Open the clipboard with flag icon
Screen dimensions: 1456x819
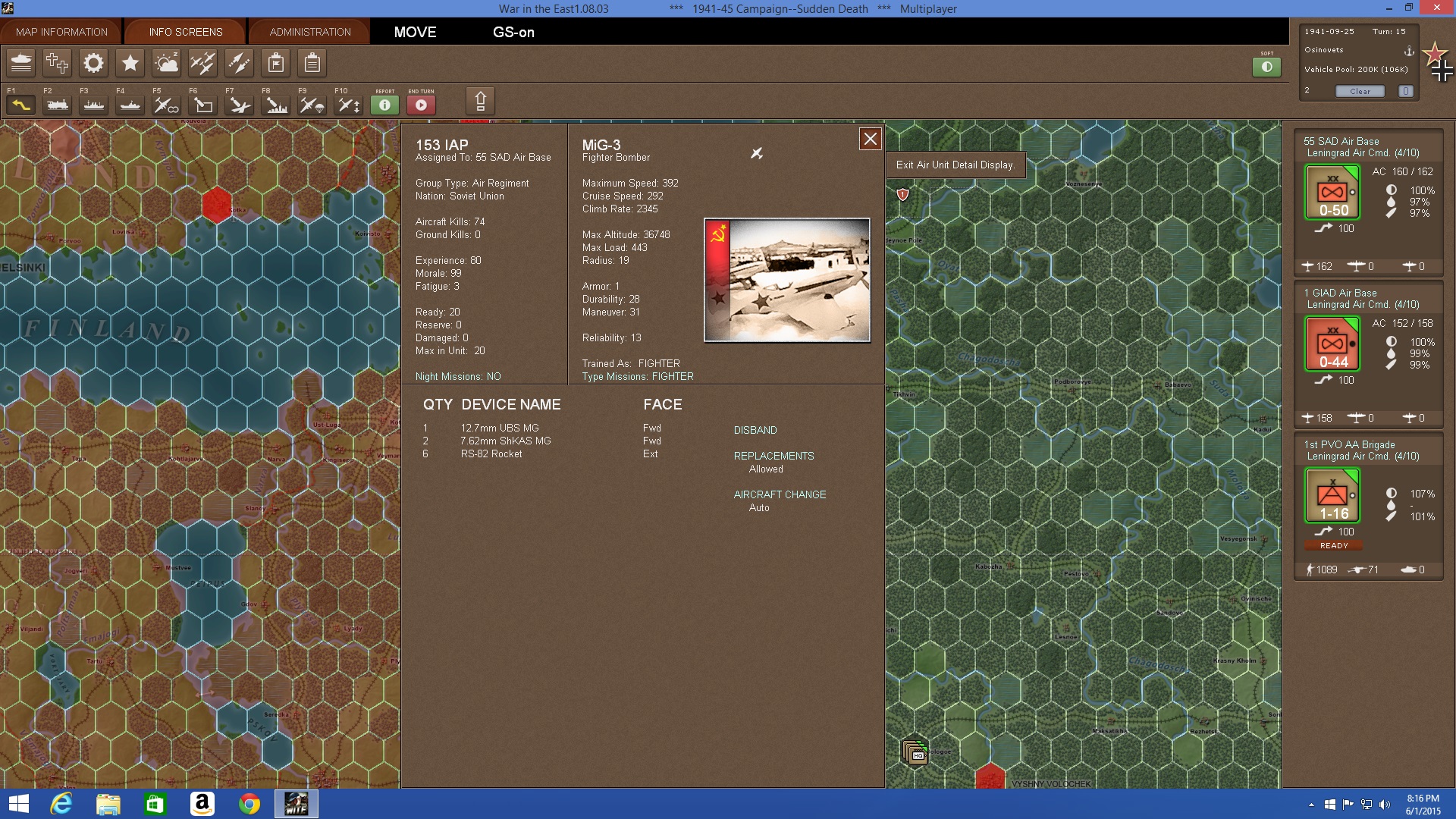pos(276,63)
